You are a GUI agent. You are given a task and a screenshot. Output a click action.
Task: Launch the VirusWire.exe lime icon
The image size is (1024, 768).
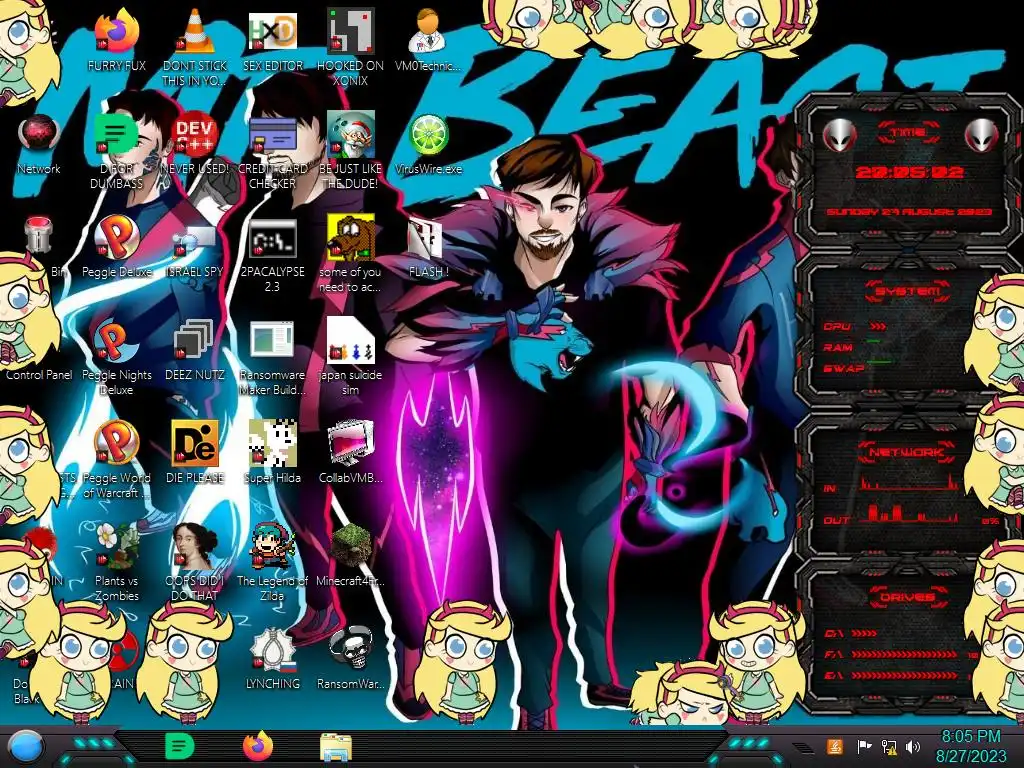coord(428,135)
